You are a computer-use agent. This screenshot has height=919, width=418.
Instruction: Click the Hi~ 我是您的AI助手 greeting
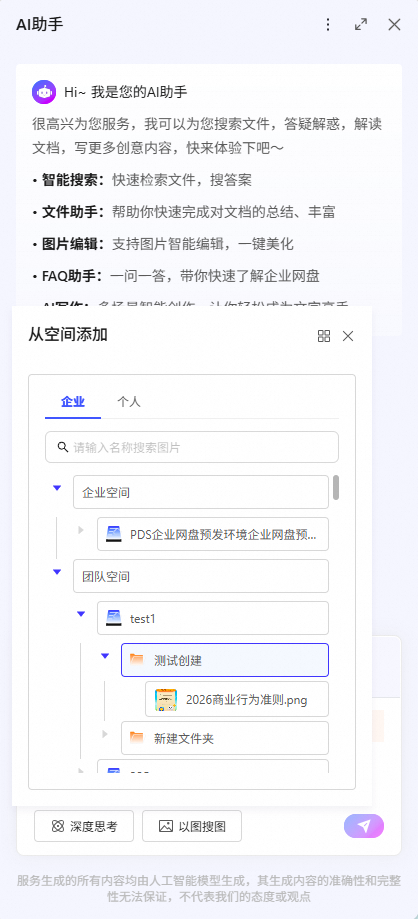[x=125, y=92]
